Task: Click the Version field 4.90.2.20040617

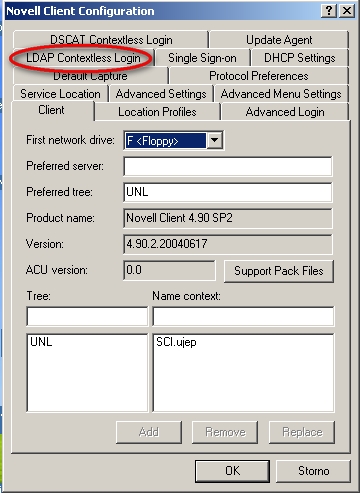Action: pyautogui.click(x=228, y=244)
